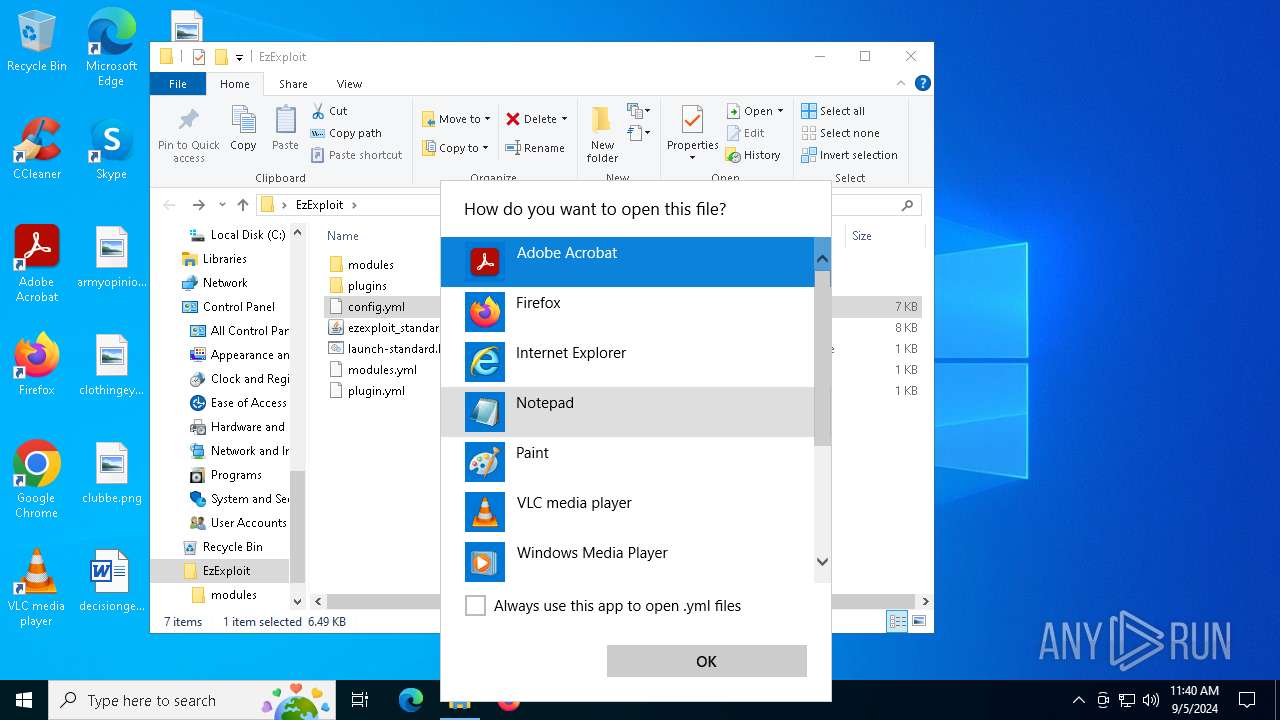Switch to details view icon
This screenshot has height=720, width=1280.
pos(897,621)
